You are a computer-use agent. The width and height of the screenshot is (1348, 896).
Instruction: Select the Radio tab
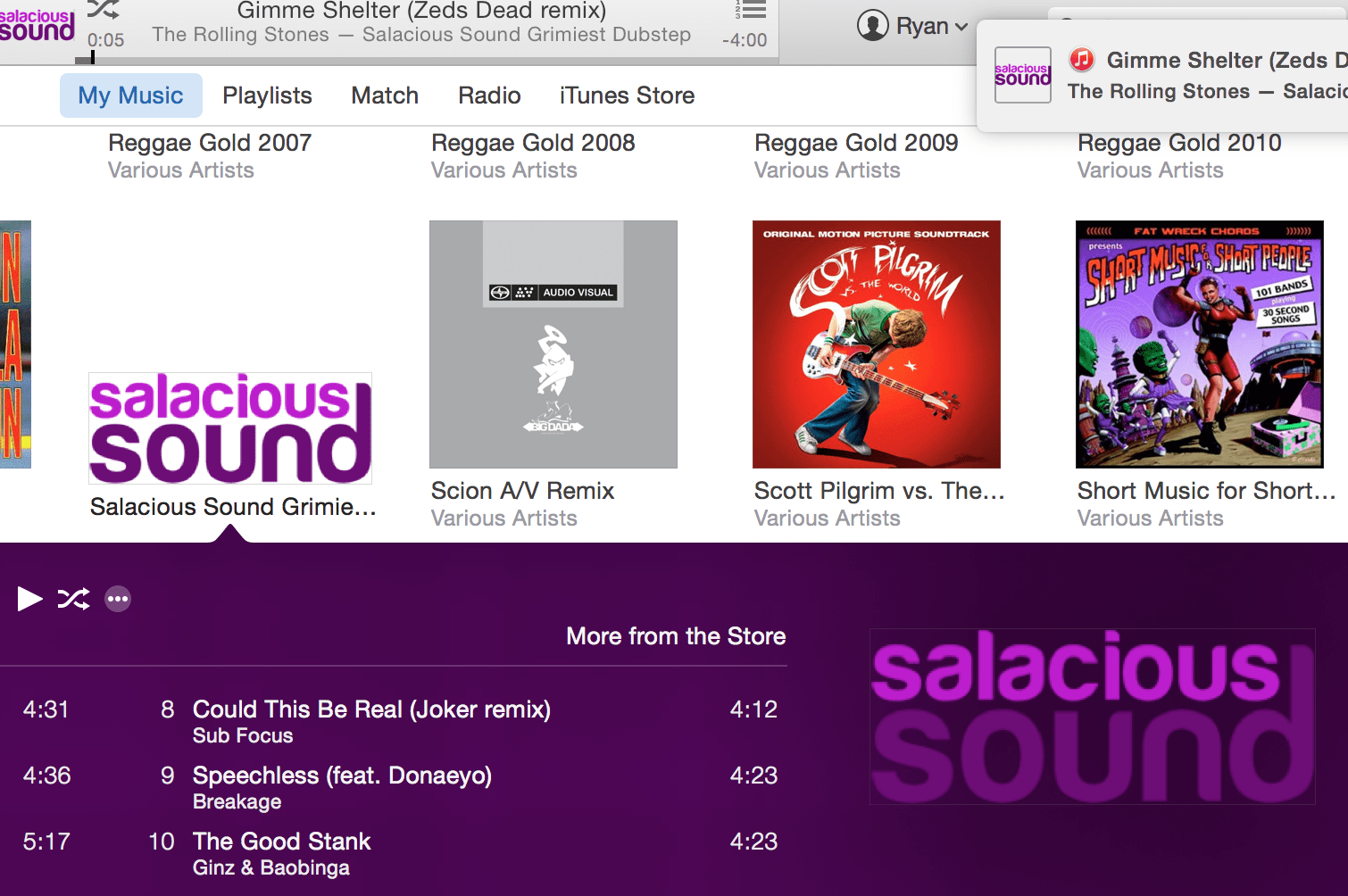(x=489, y=95)
